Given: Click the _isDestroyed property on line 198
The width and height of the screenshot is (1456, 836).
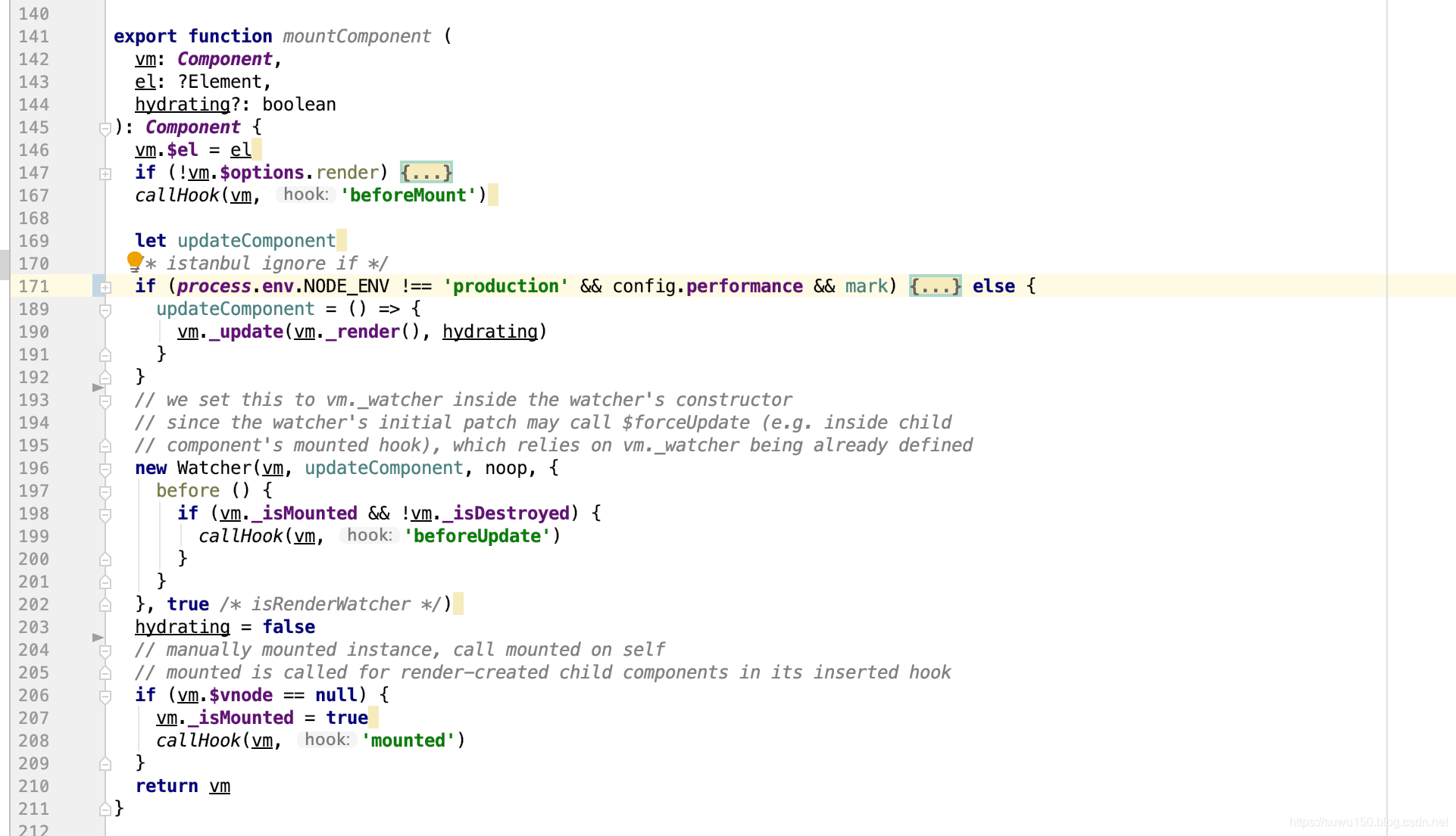Looking at the screenshot, I should (506, 513).
